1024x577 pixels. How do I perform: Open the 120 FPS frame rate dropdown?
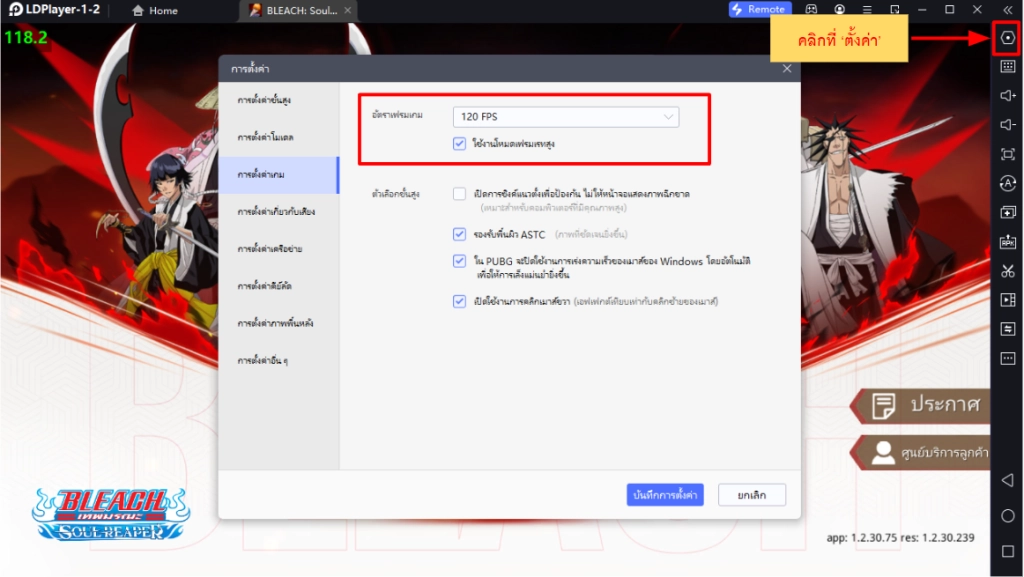(566, 117)
